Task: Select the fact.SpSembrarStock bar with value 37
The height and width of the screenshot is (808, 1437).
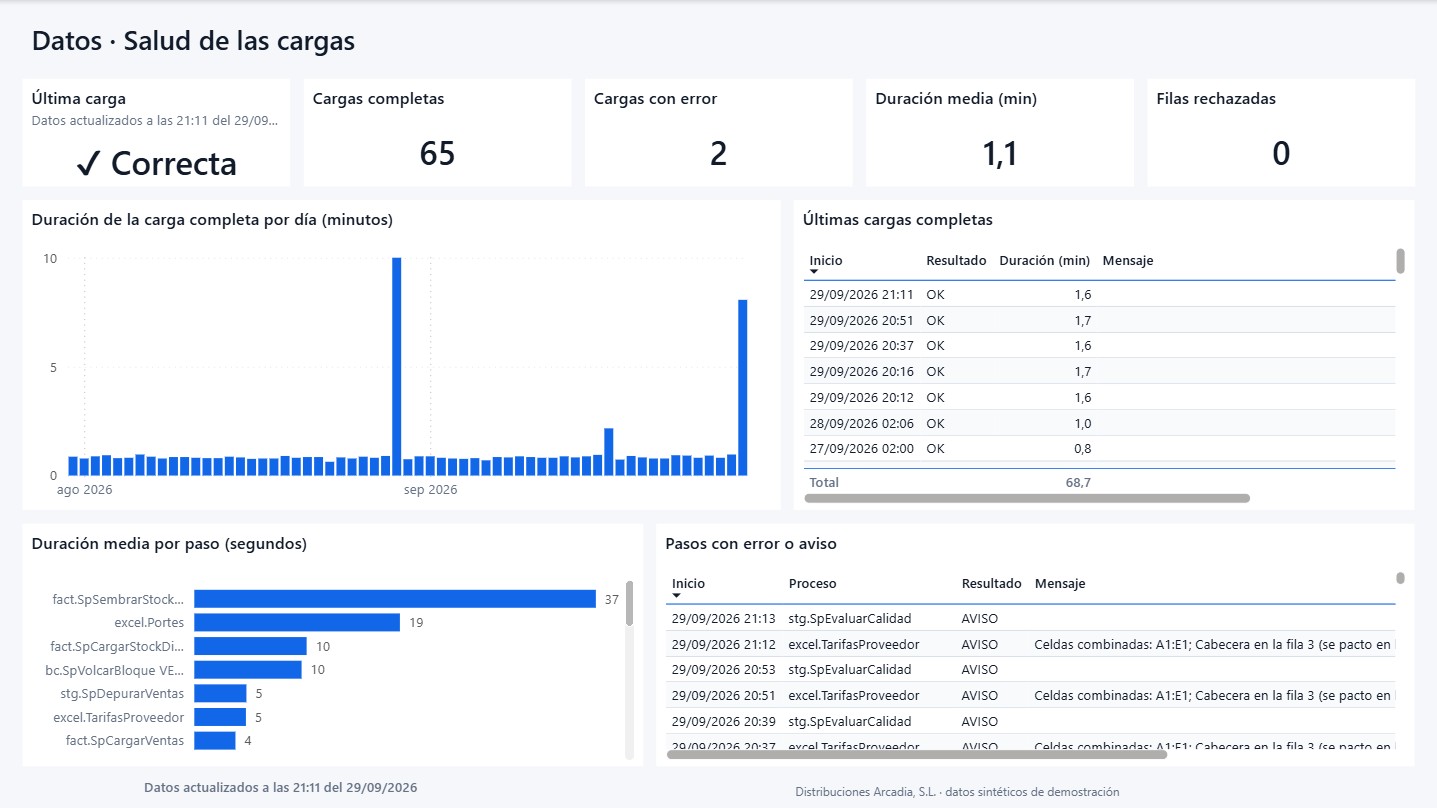Action: pos(395,599)
